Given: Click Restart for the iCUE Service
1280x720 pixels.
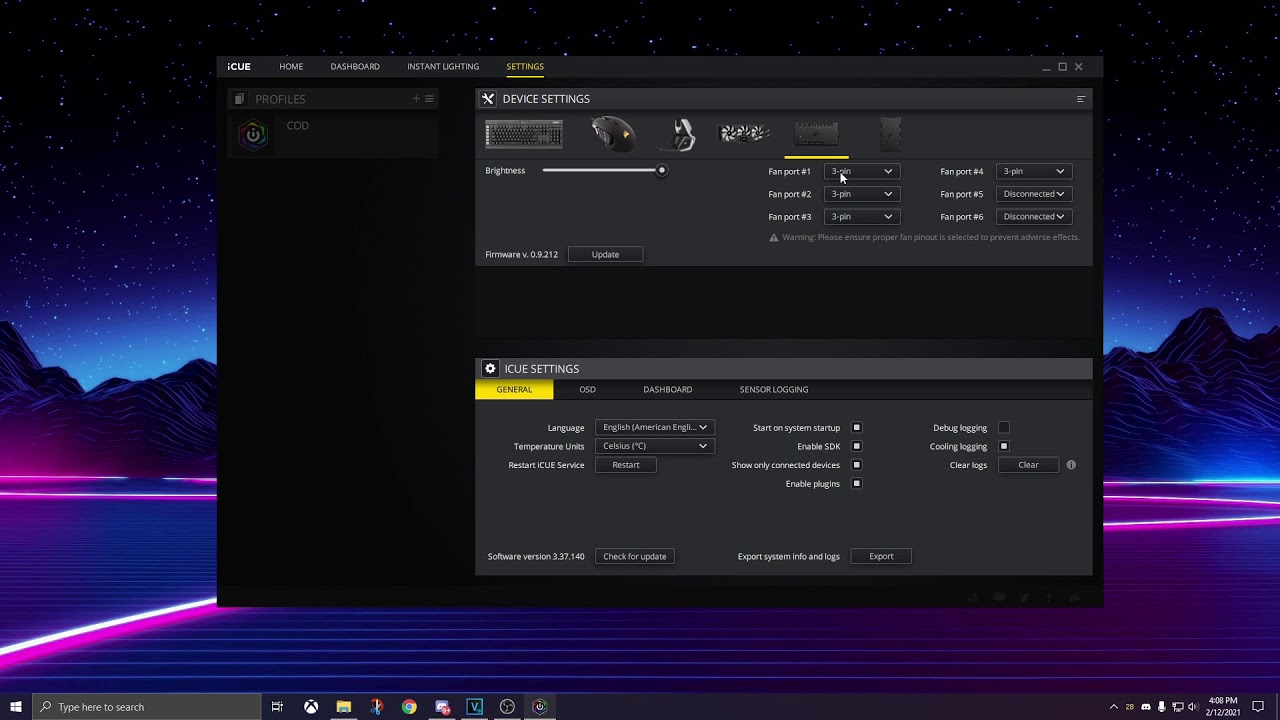Looking at the screenshot, I should [x=626, y=465].
